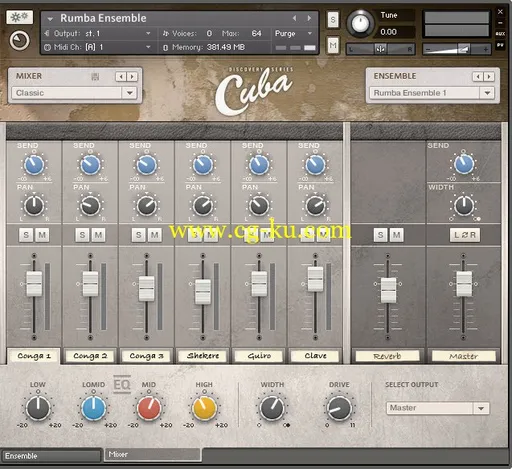Solo the Conga 3 channel

(139, 235)
